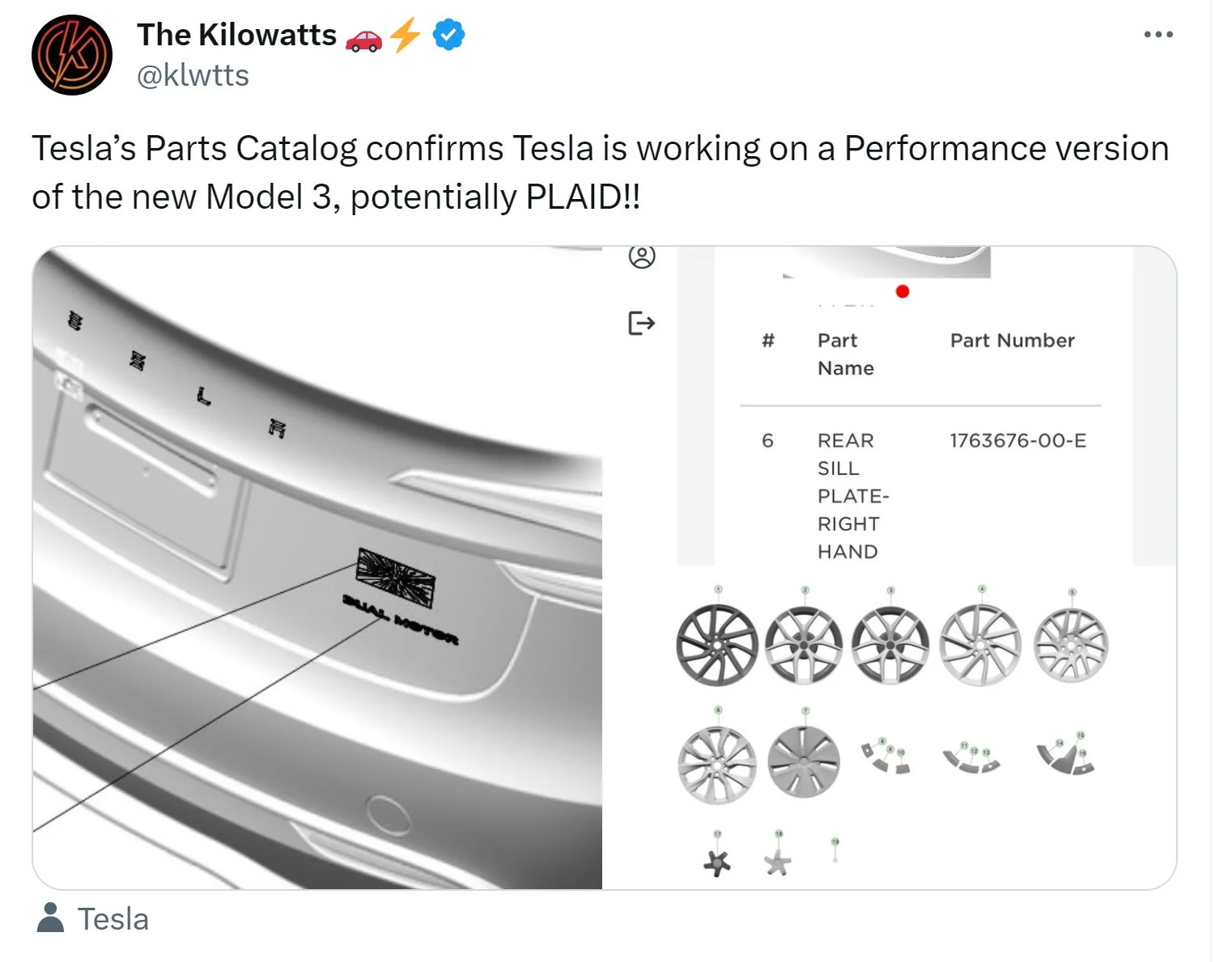Click the dark five-spoke center cap image

(717, 862)
